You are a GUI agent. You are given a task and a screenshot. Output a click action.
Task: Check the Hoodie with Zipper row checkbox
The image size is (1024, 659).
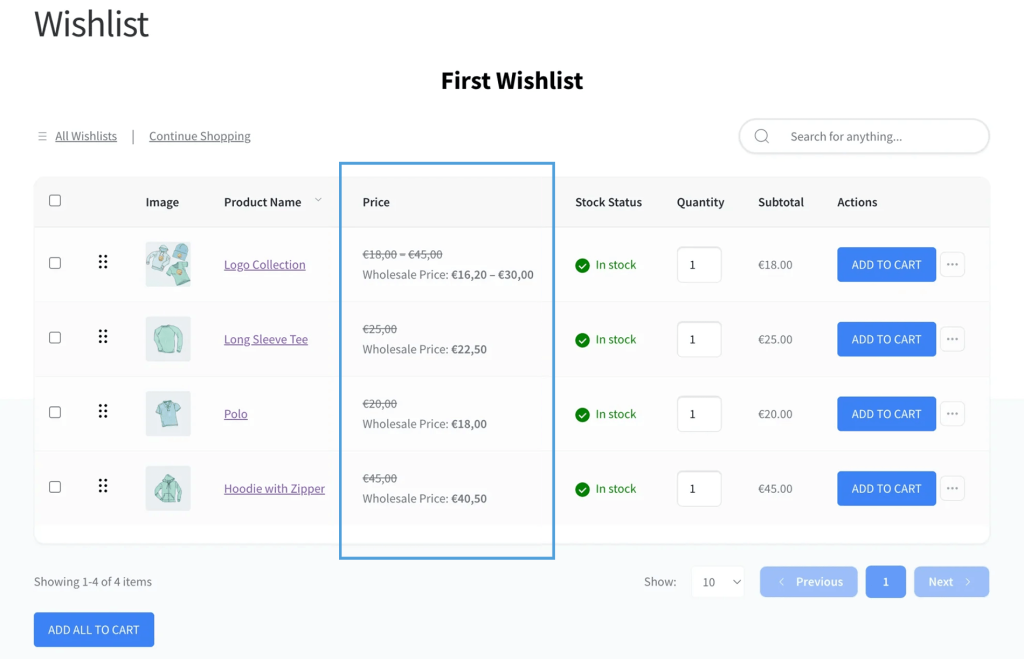[55, 487]
